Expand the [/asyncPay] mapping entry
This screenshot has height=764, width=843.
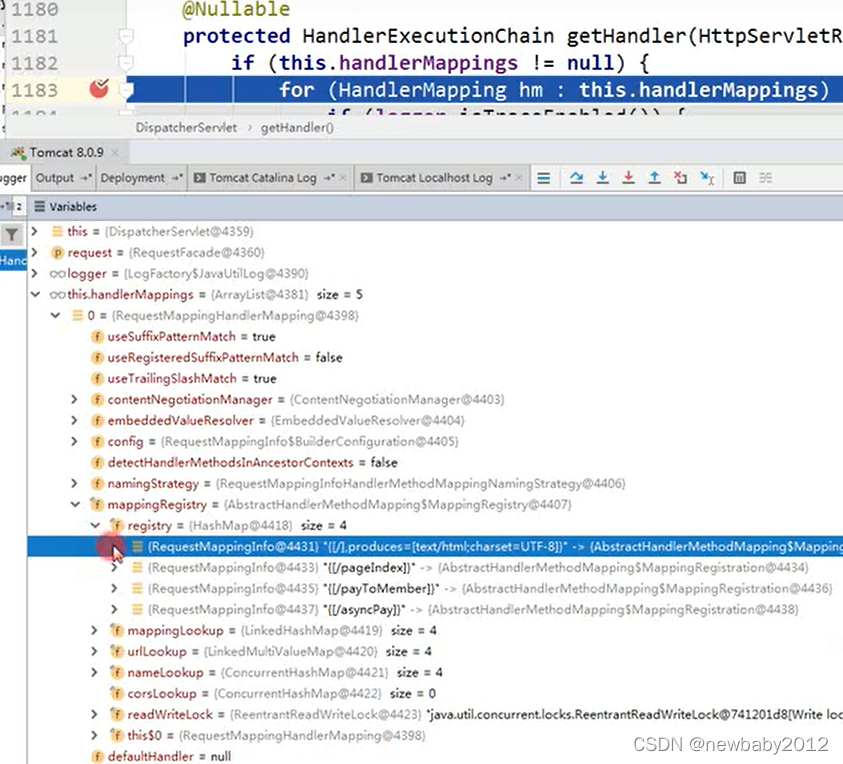coord(115,609)
